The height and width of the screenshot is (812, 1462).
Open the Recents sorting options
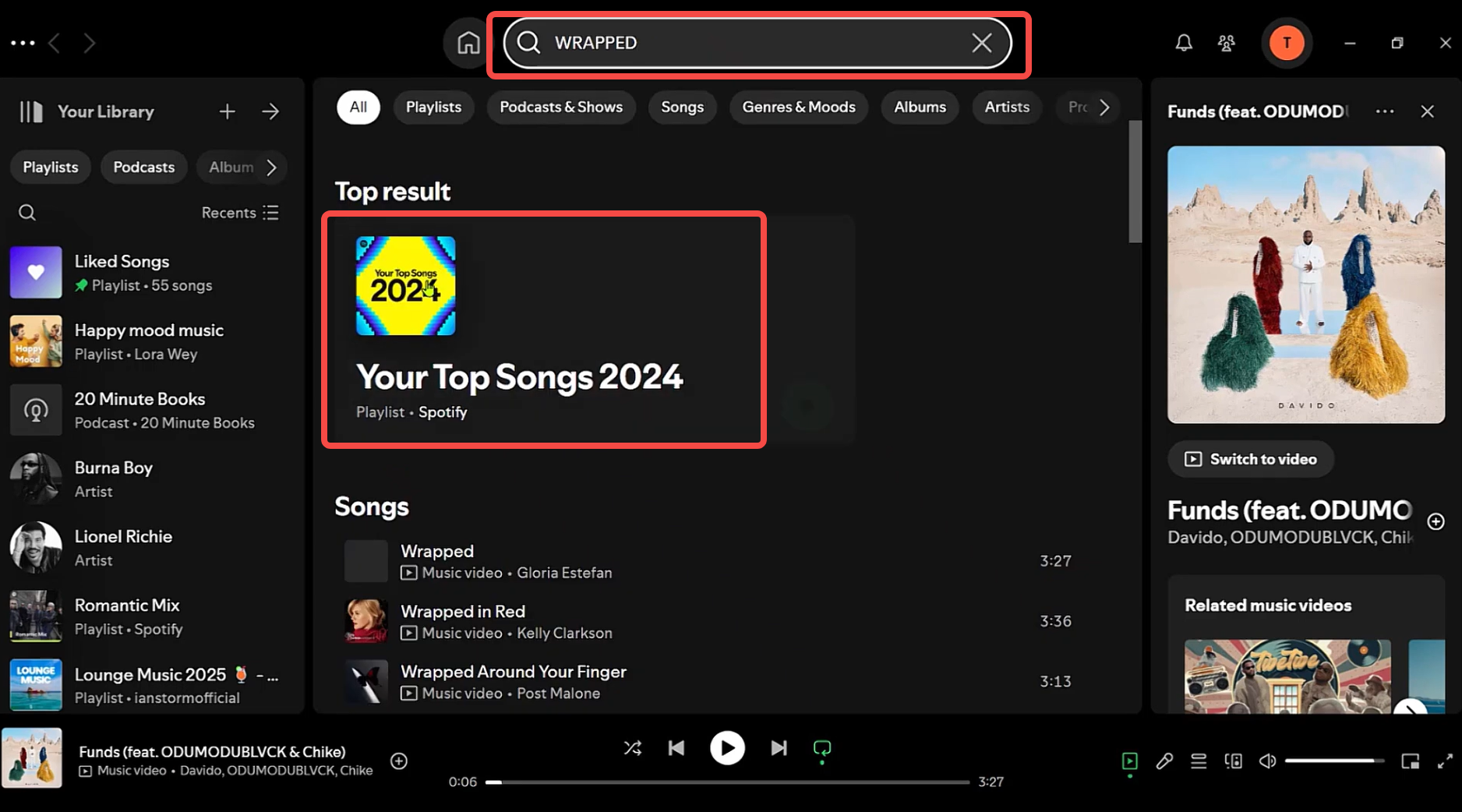pyautogui.click(x=240, y=212)
